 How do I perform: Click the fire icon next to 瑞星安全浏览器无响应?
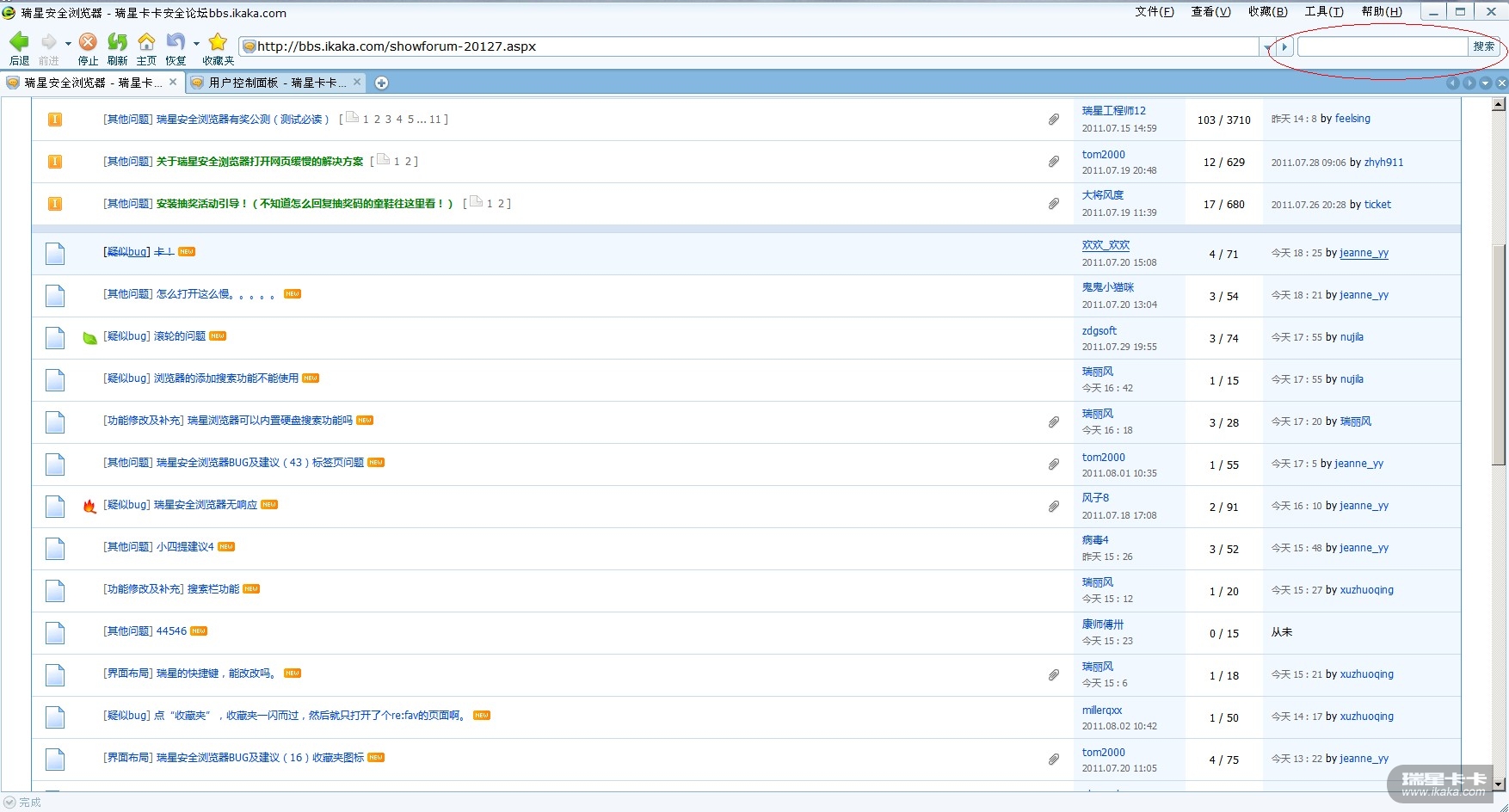(89, 506)
